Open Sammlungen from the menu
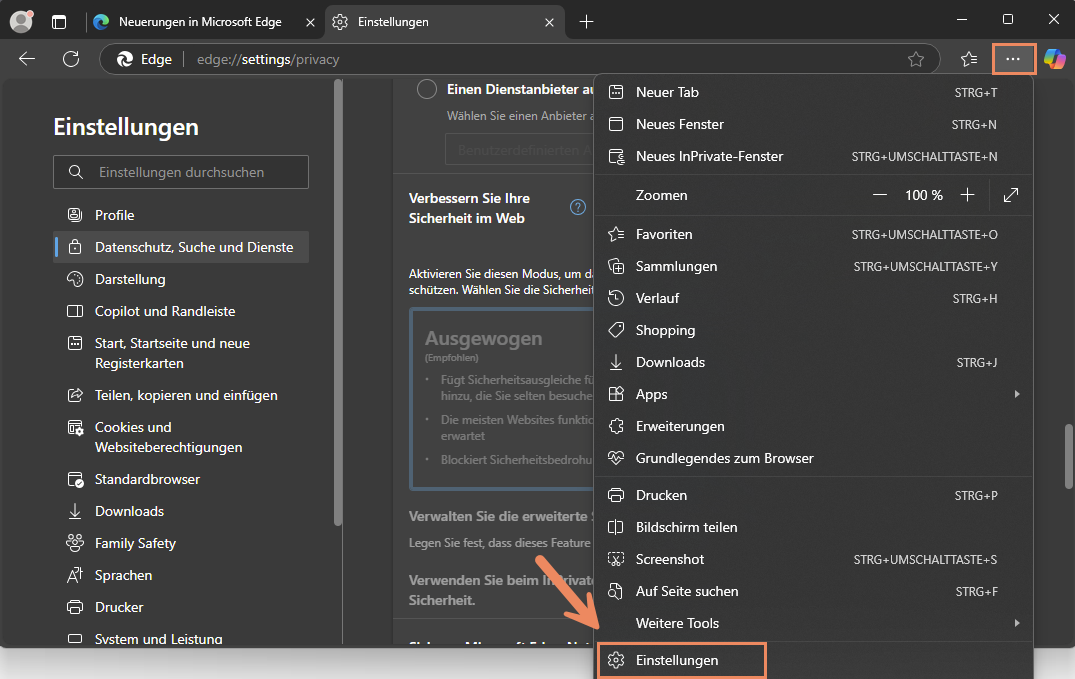This screenshot has width=1075, height=679. point(813,266)
